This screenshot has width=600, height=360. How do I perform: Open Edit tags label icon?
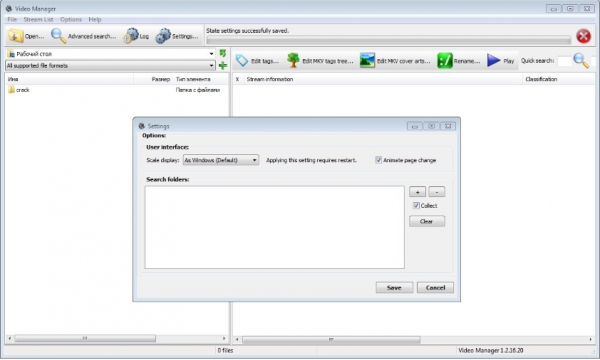242,60
